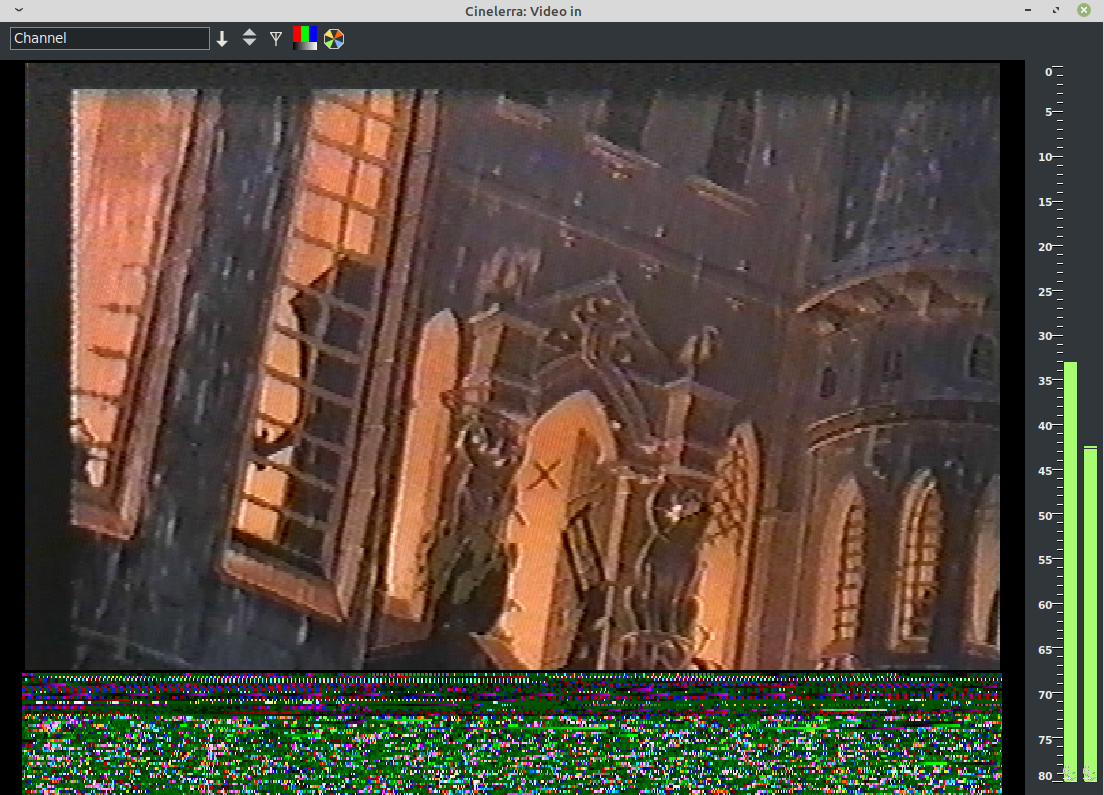Open the channel list dropdown arrow
Image resolution: width=1104 pixels, height=795 pixels.
(x=222, y=39)
